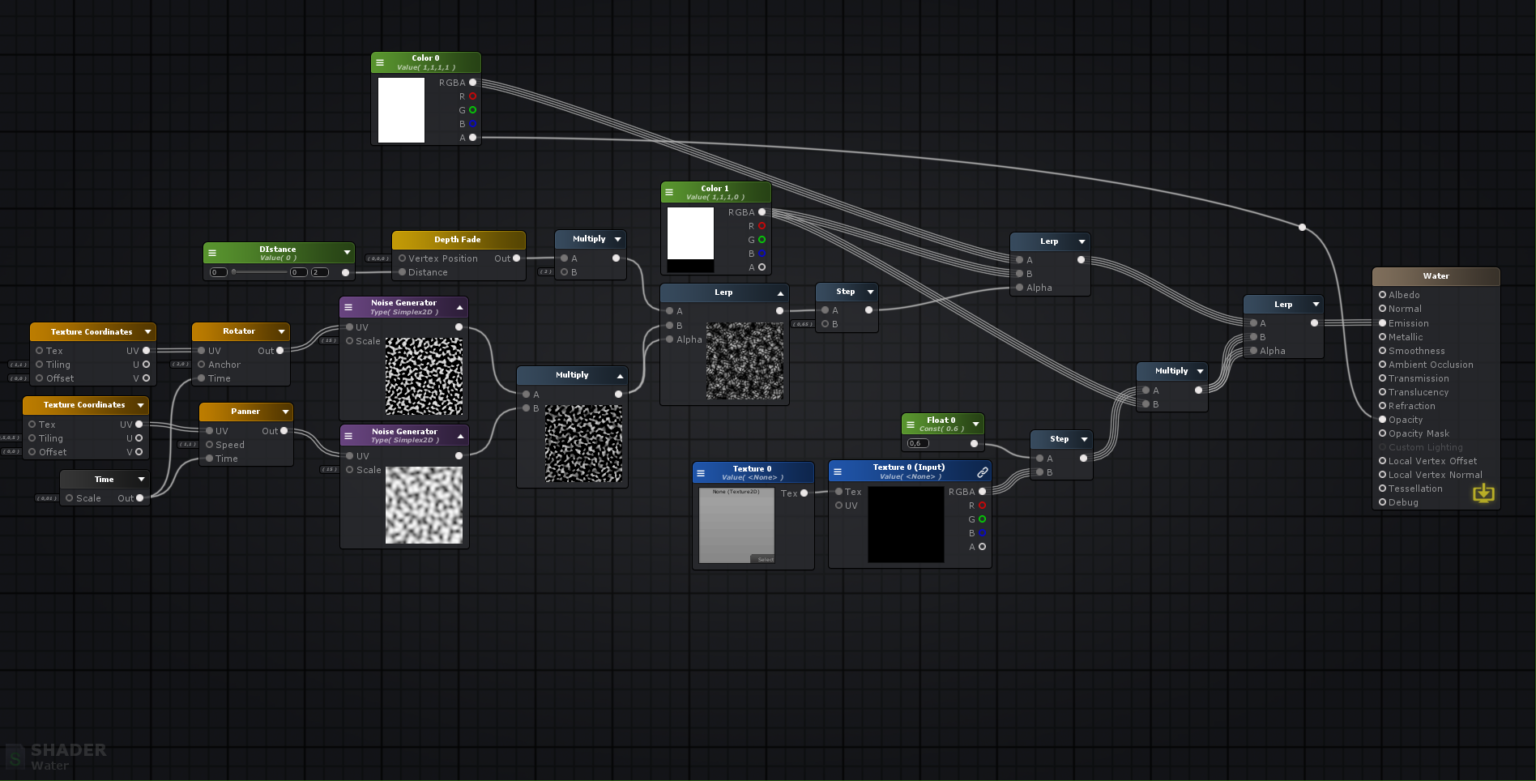Click the Float 0 value field showing 0,6
The width and height of the screenshot is (1536, 781).
coord(917,443)
